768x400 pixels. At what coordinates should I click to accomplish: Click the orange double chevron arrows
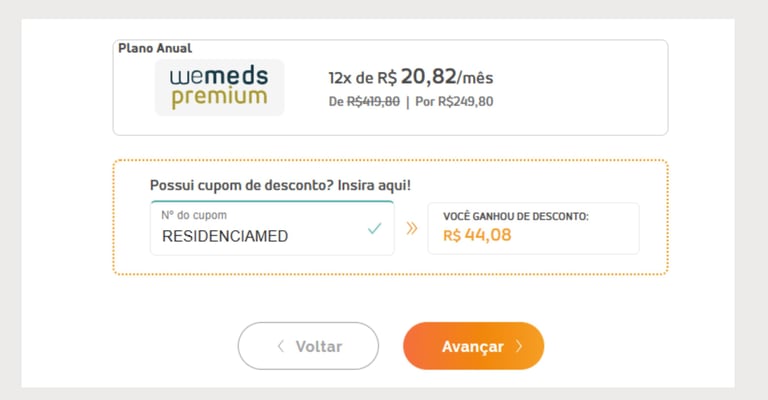pyautogui.click(x=411, y=229)
